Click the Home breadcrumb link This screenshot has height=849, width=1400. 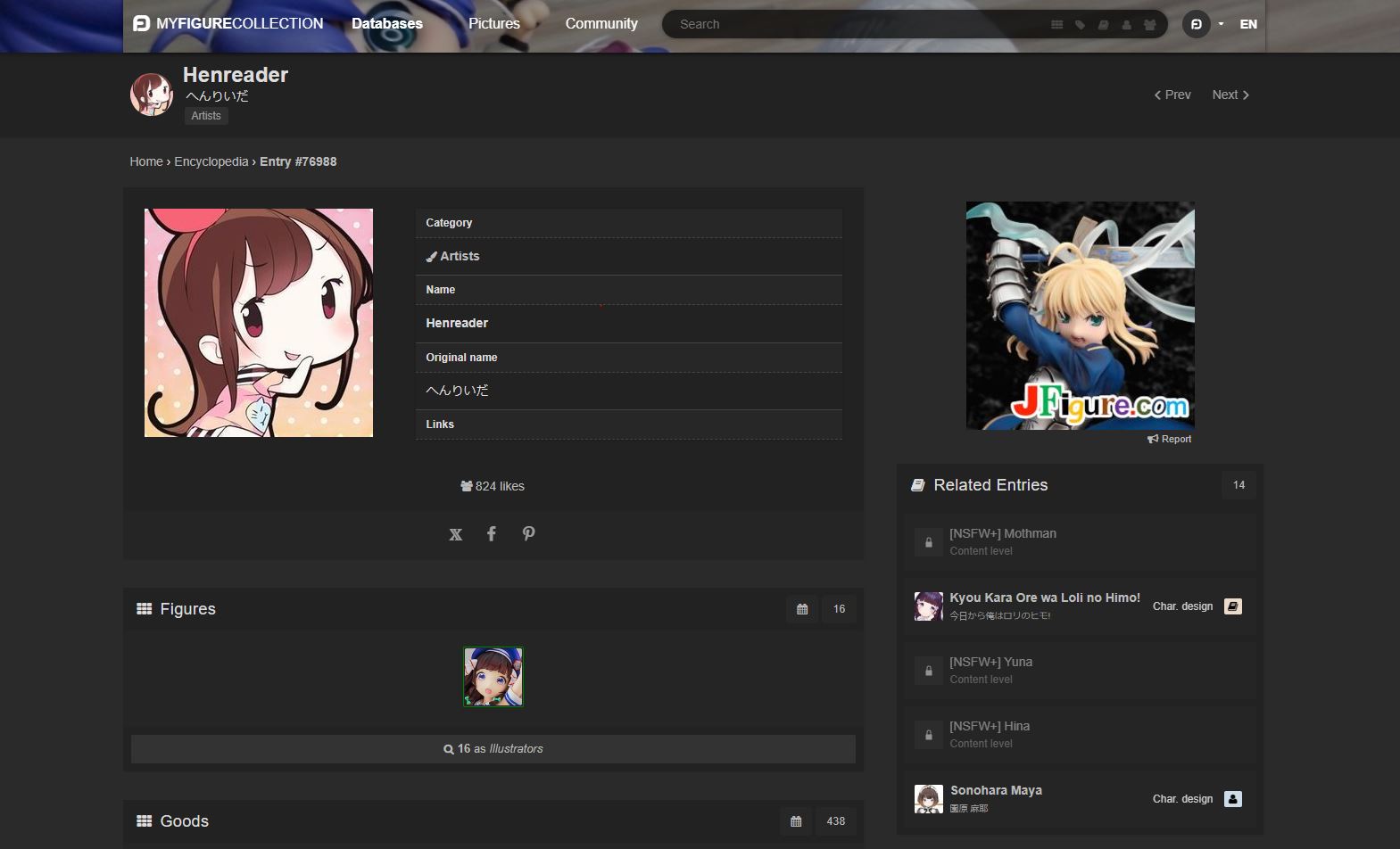146,161
